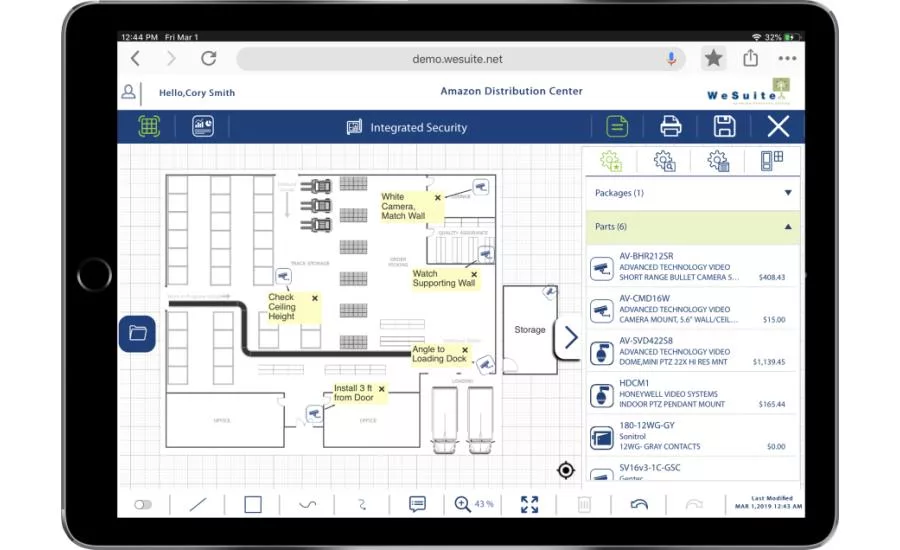Viewport: 900px width, 550px height.
Task: Open the user profile icon
Action: [x=129, y=92]
